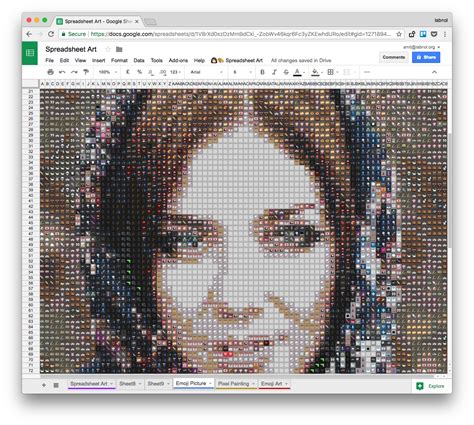Open the font size dropdown

(242, 72)
